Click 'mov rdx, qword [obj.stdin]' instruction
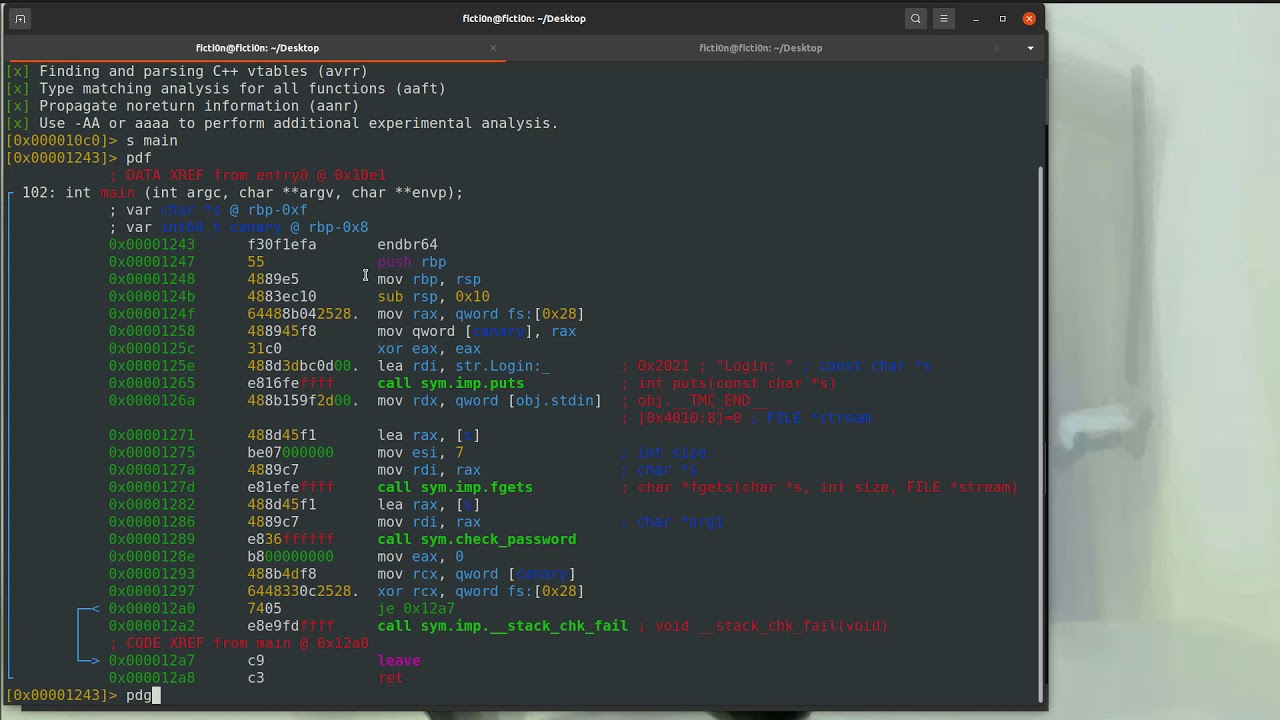 [489, 400]
